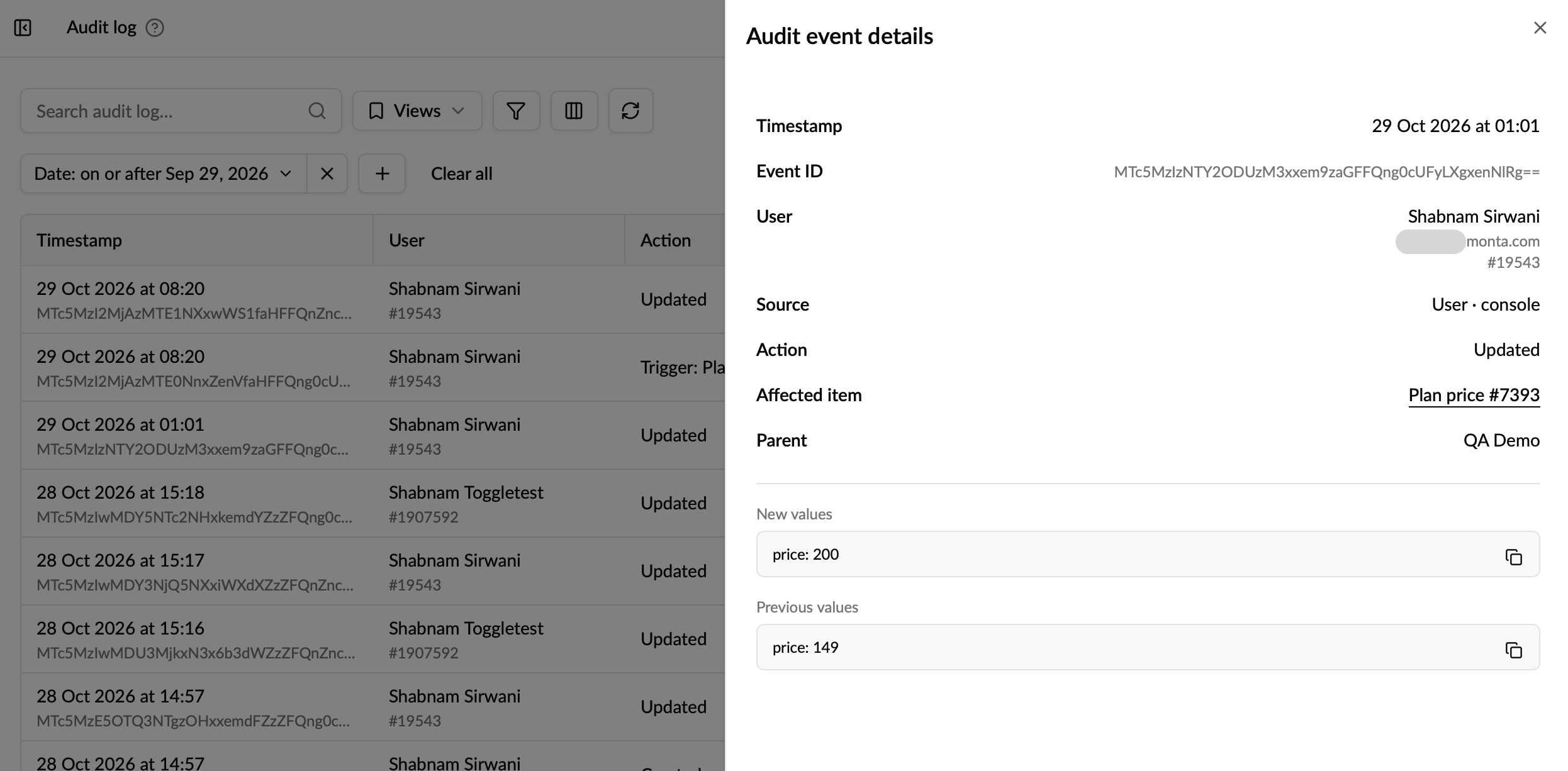Clear all filters
Viewport: 1568px width, 771px height.
[461, 174]
